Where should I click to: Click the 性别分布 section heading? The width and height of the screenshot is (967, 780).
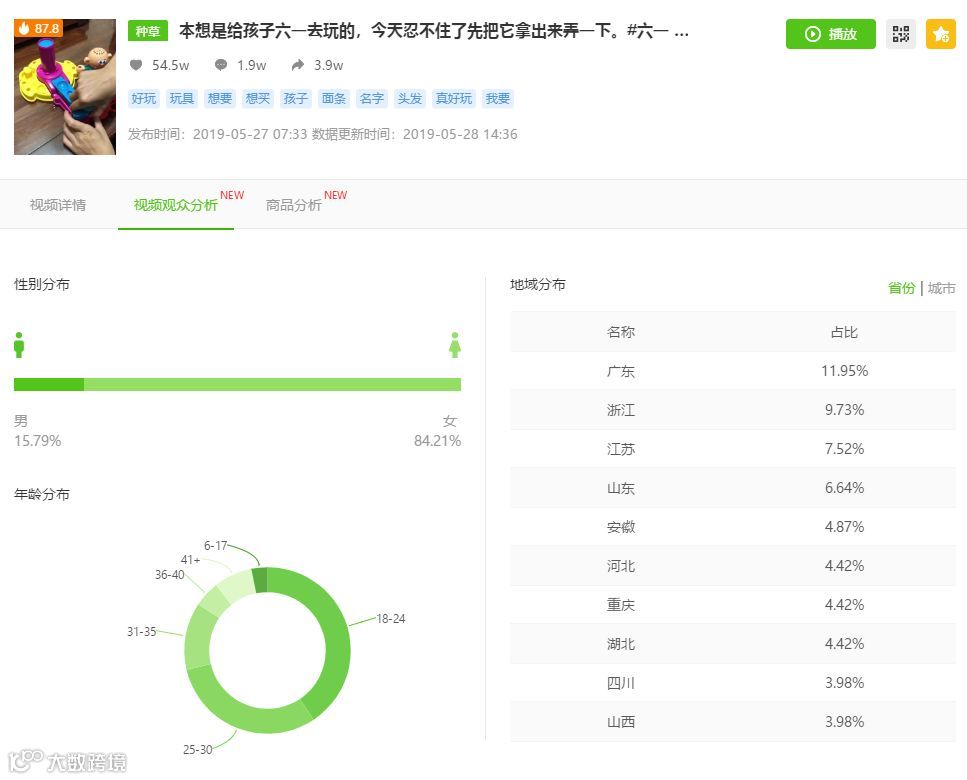(x=42, y=284)
